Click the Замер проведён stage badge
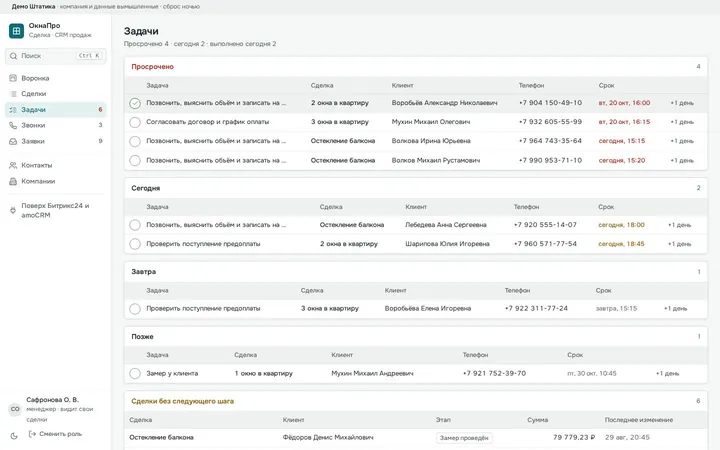Viewport: 720px width, 450px height. coord(464,438)
